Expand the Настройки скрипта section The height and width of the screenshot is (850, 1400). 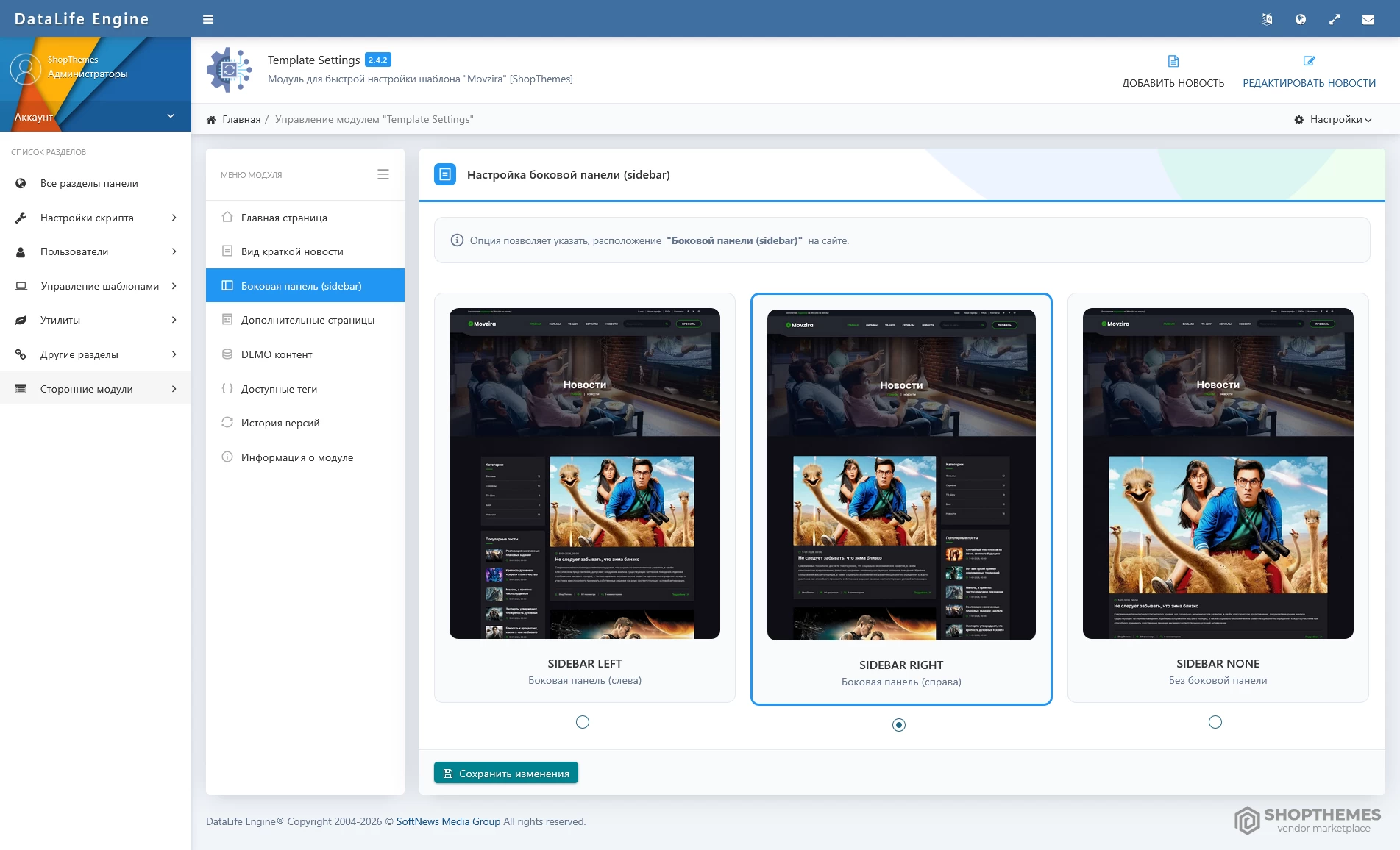[x=96, y=218]
